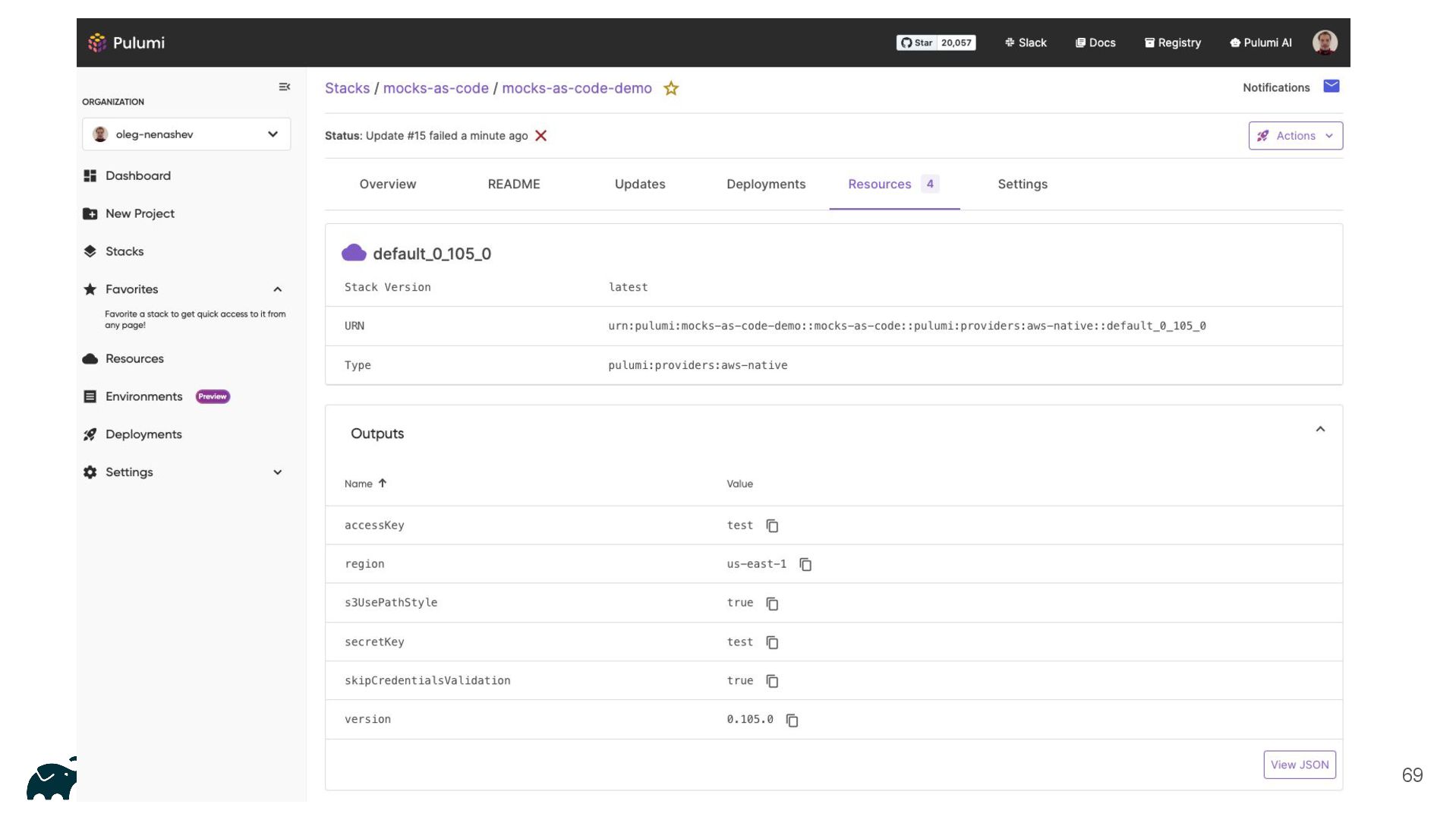Click the mocks-as-code-demo breadcrumb link
This screenshot has width=1456, height=820.
pos(577,88)
